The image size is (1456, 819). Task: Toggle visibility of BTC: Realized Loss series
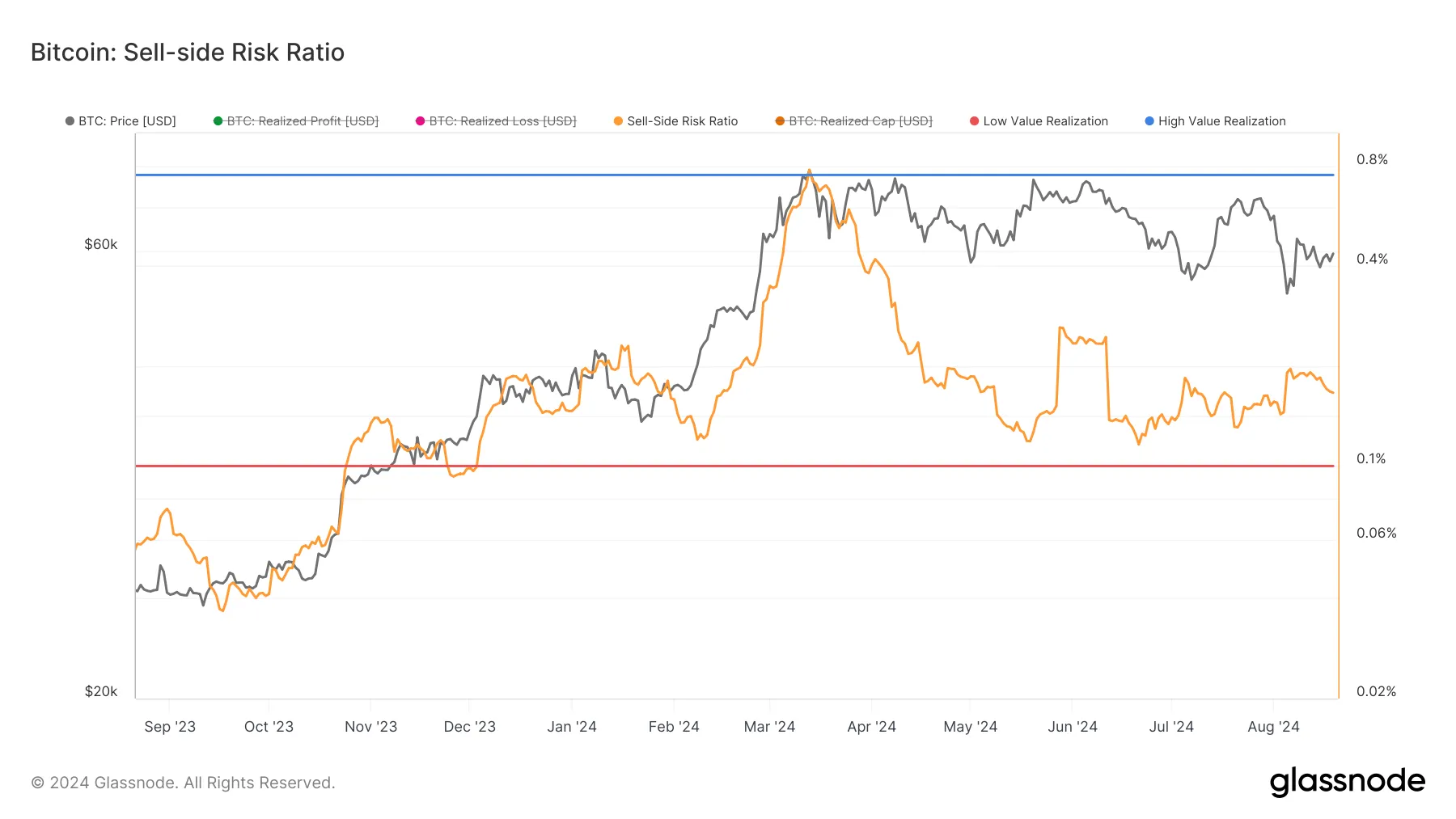tap(502, 121)
